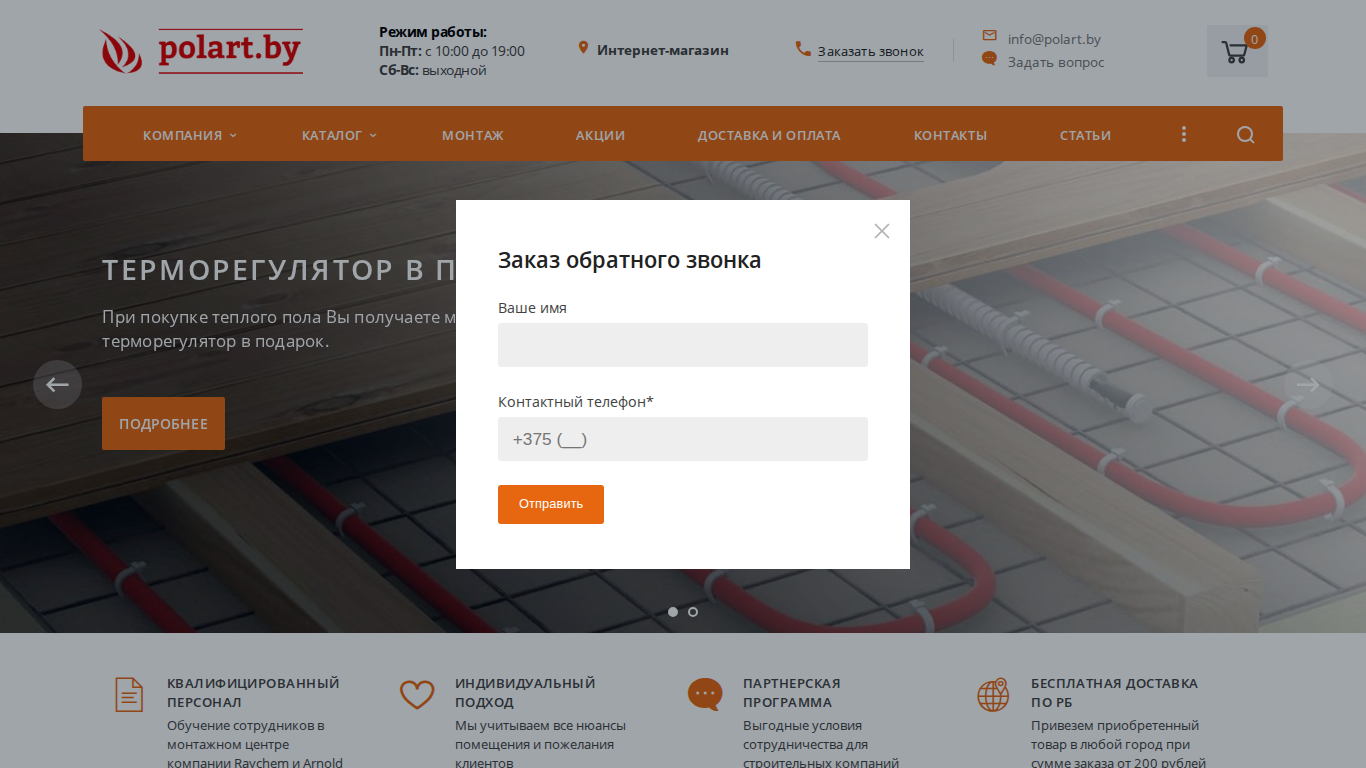Click the Режим работы text
Screen dimensions: 1366x768
click(433, 32)
